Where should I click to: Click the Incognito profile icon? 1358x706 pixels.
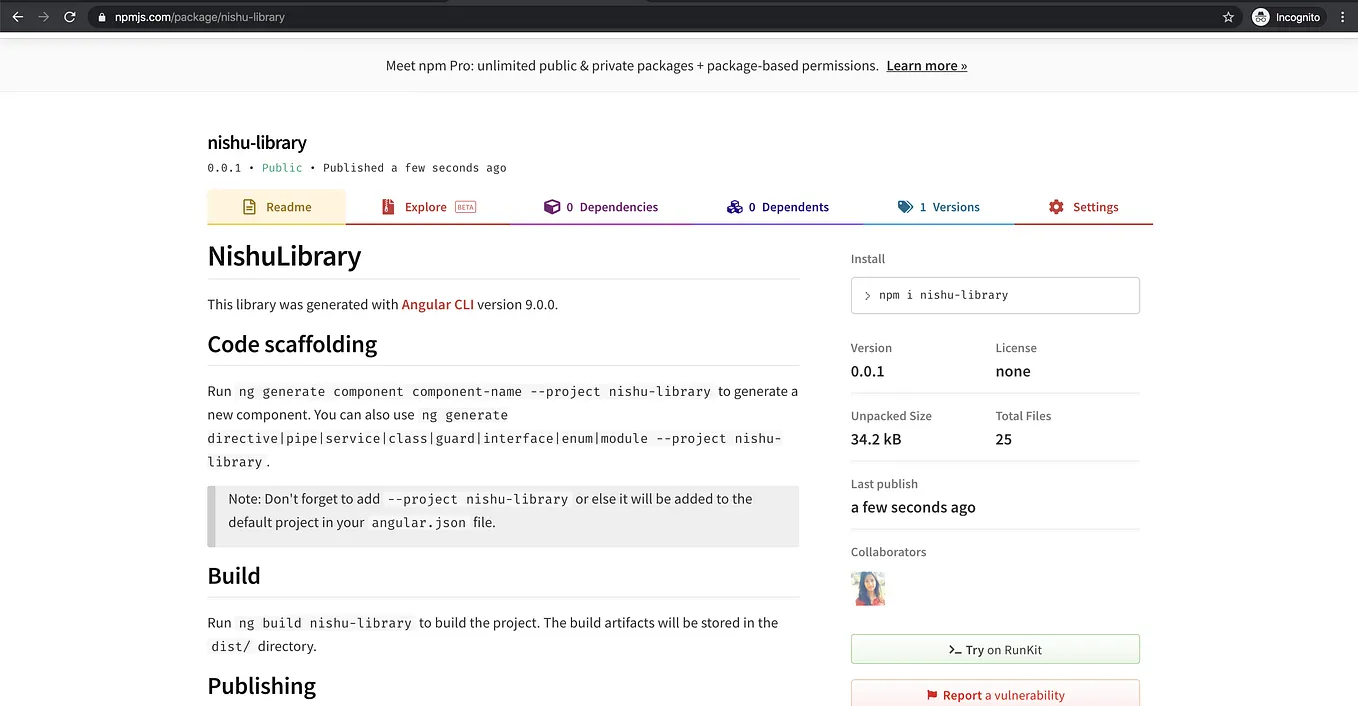point(1260,16)
